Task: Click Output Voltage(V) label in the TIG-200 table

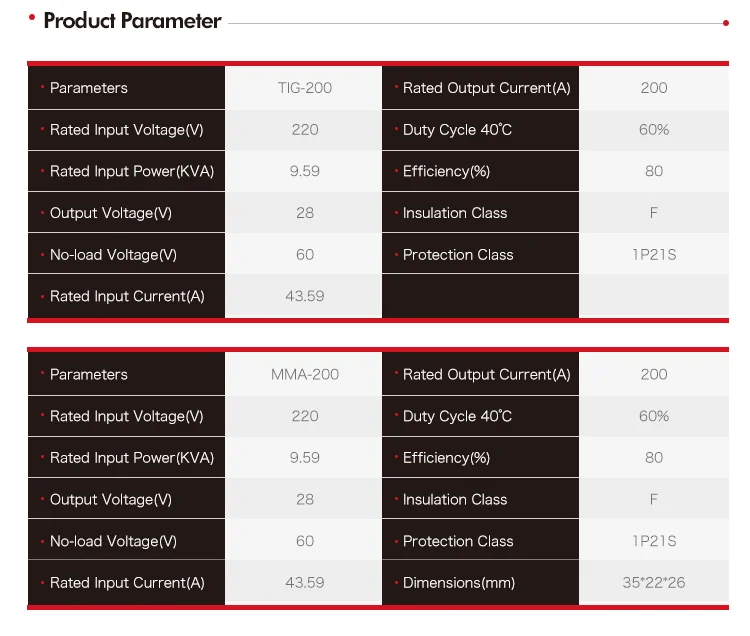Action: 110,213
